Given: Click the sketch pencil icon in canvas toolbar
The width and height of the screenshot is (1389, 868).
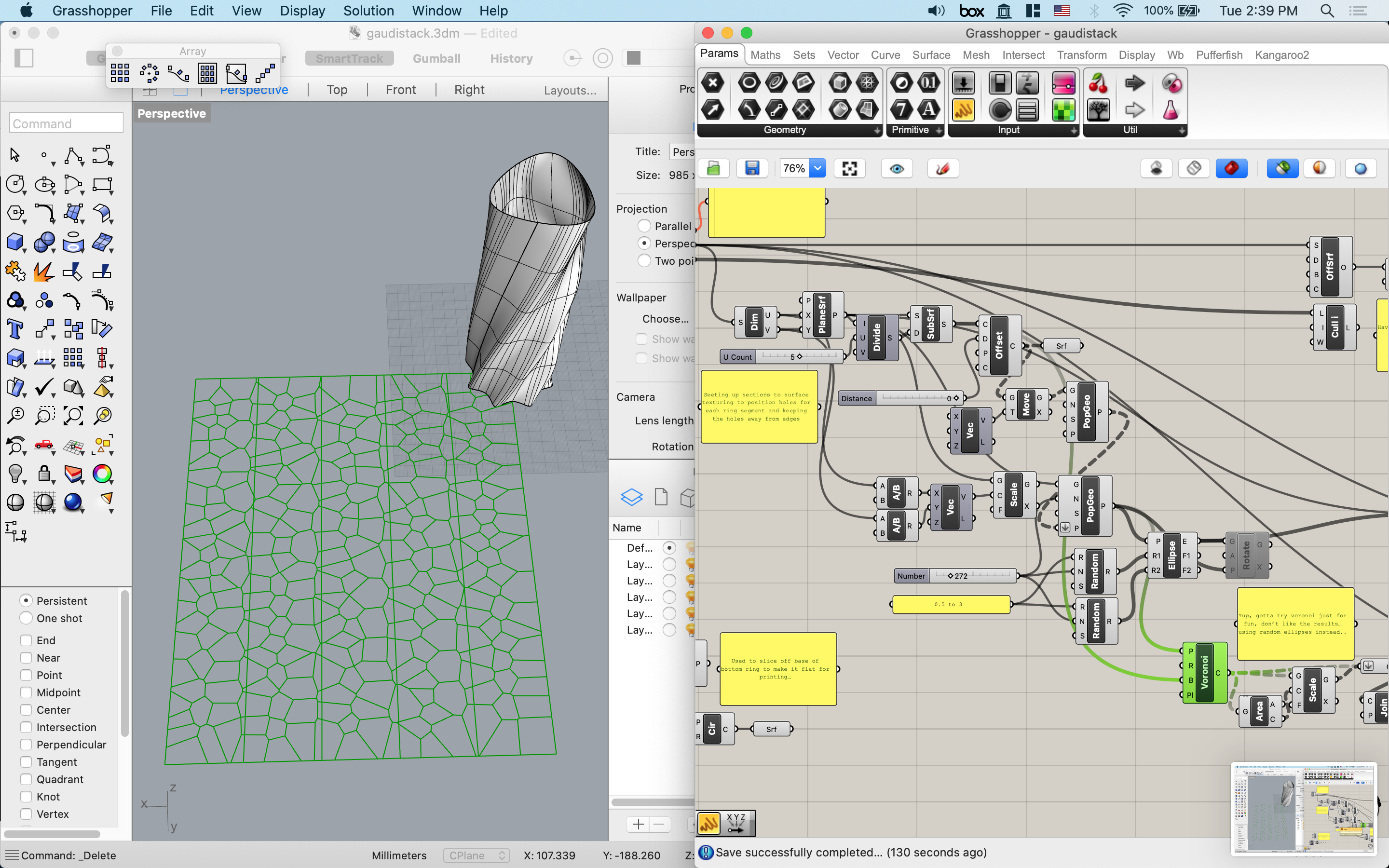Looking at the screenshot, I should tap(943, 168).
